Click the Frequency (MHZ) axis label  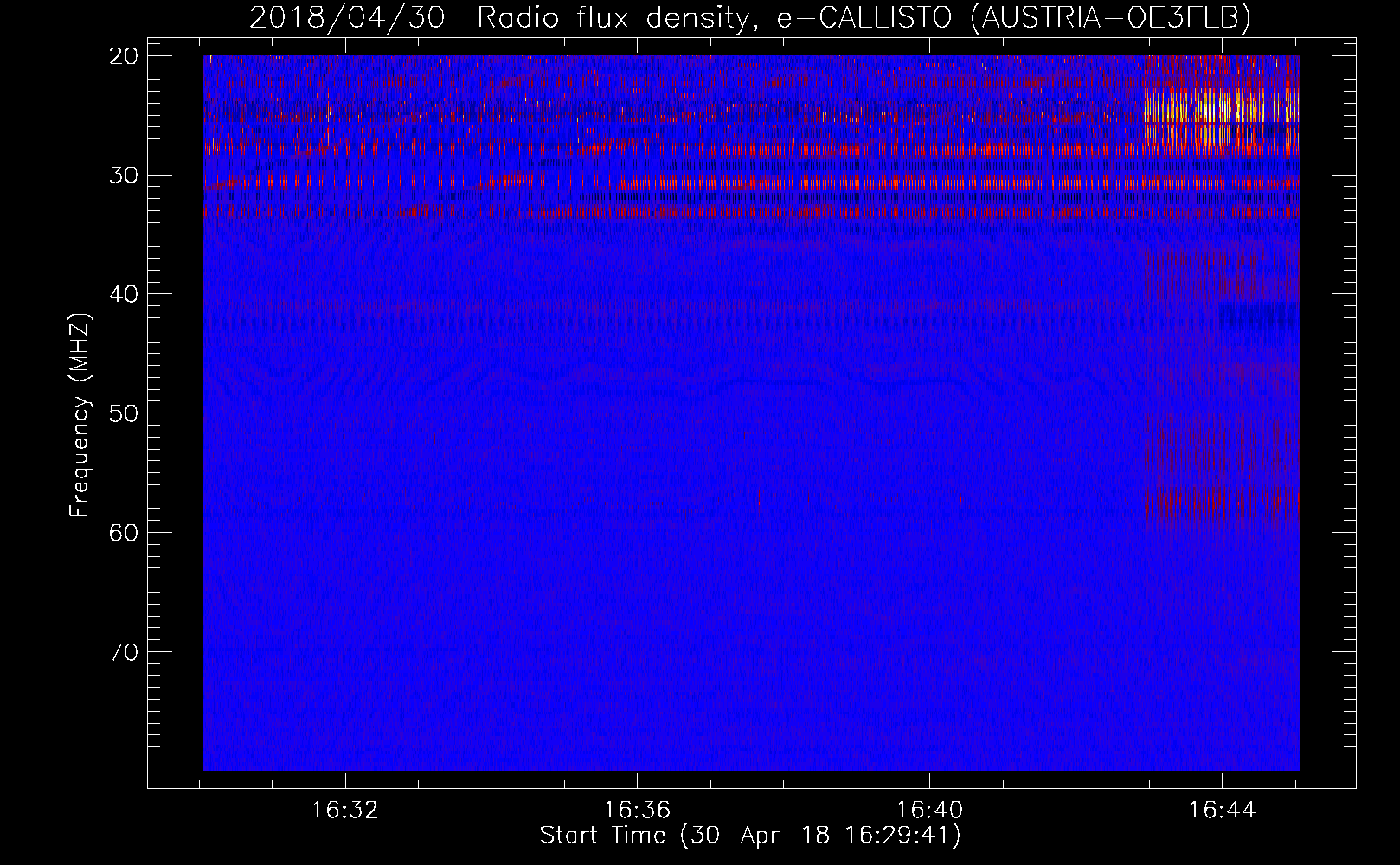coord(80,414)
